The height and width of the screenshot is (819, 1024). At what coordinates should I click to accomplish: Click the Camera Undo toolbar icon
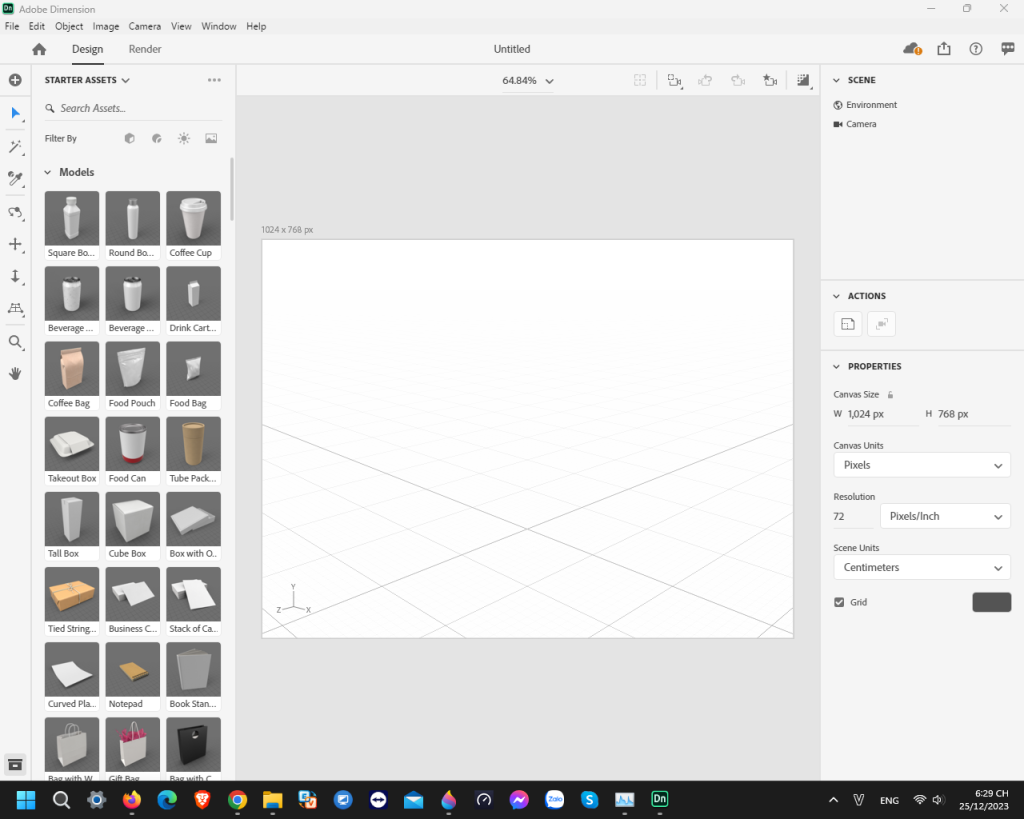click(x=705, y=80)
